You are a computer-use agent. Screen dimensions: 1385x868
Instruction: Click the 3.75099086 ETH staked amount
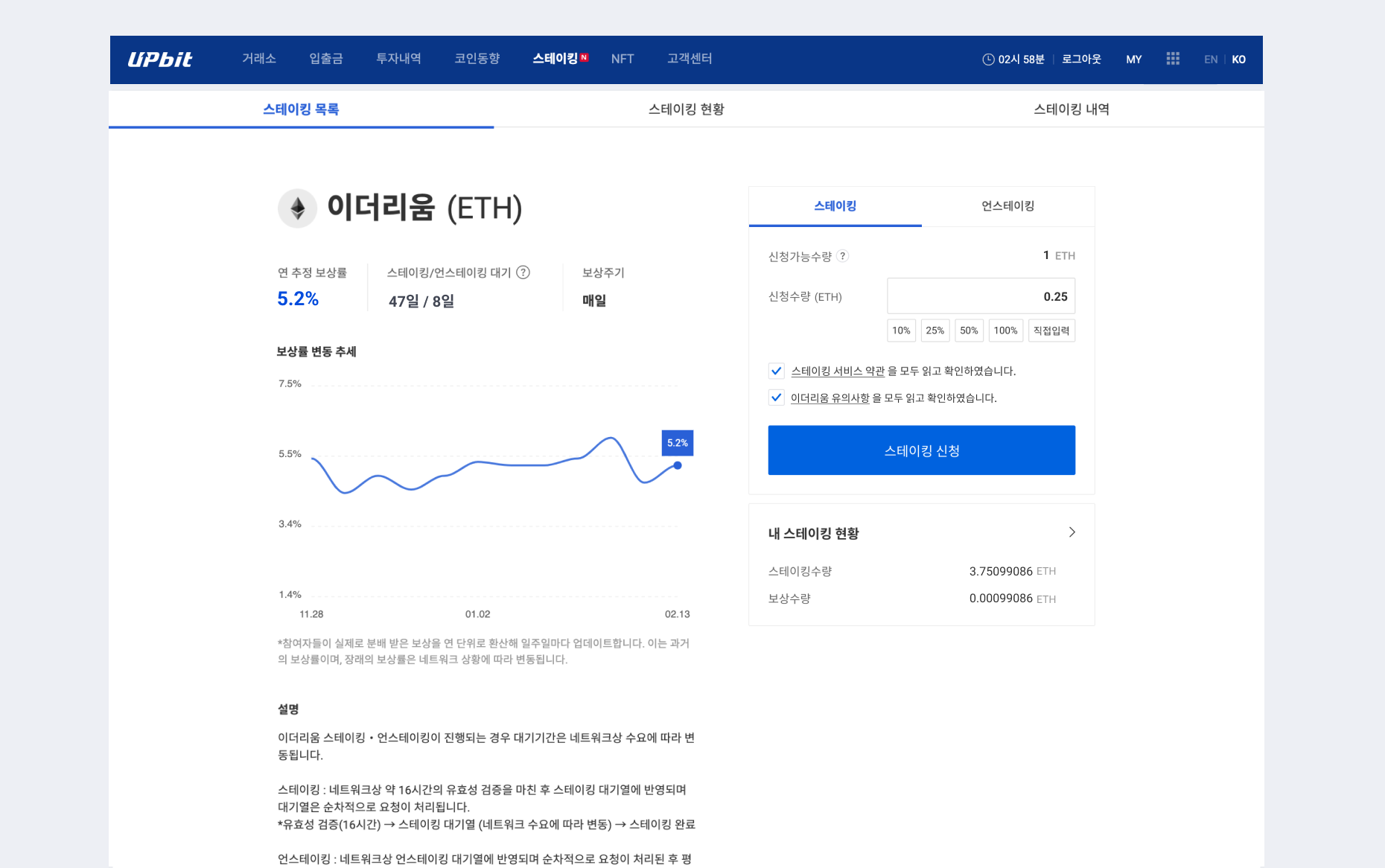[x=1012, y=572]
